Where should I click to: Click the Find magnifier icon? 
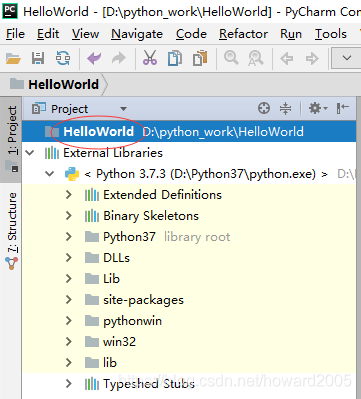tap(231, 58)
